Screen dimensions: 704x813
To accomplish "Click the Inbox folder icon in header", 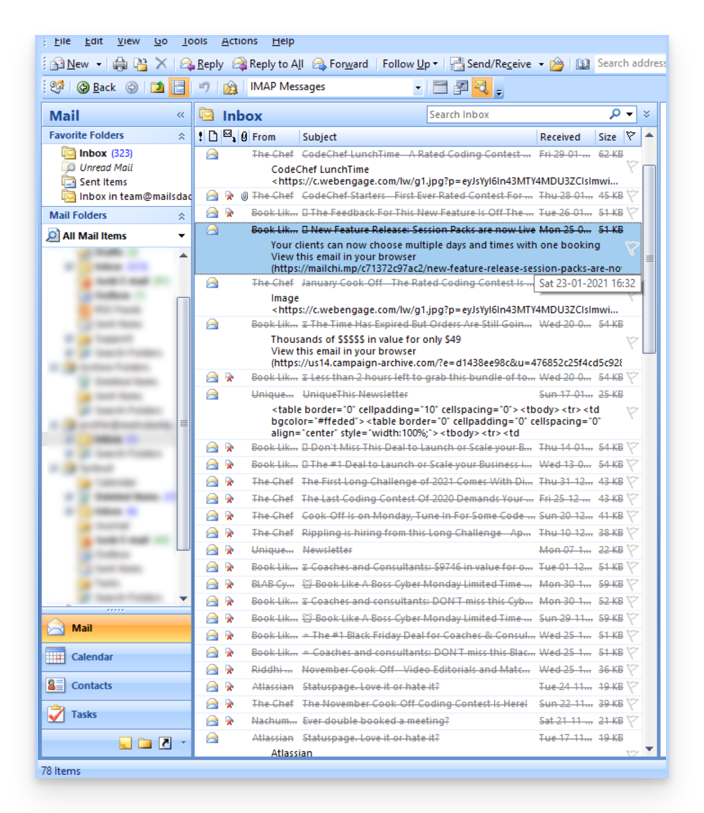I will click(207, 115).
